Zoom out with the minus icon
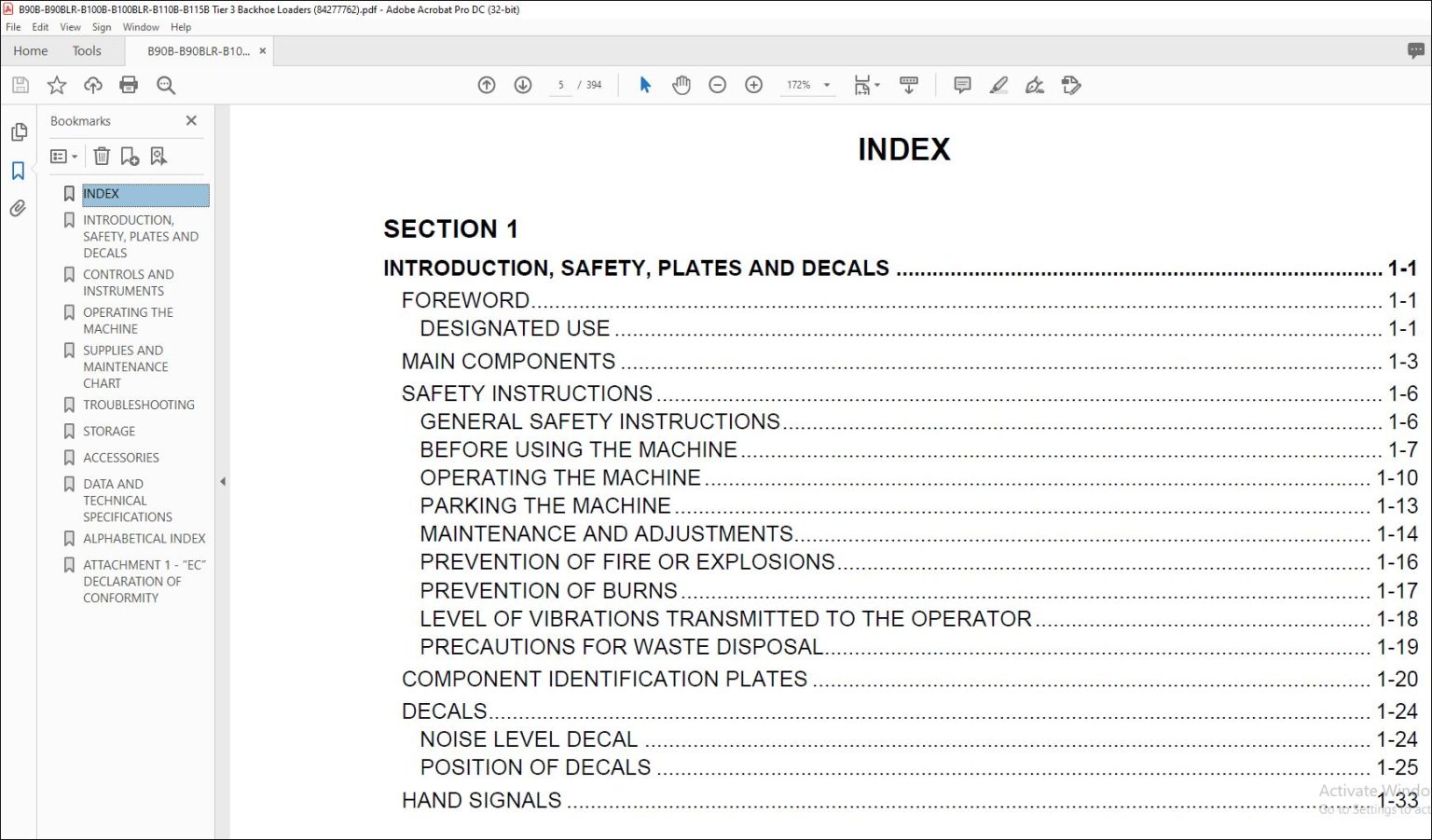The image size is (1432, 840). 717,85
